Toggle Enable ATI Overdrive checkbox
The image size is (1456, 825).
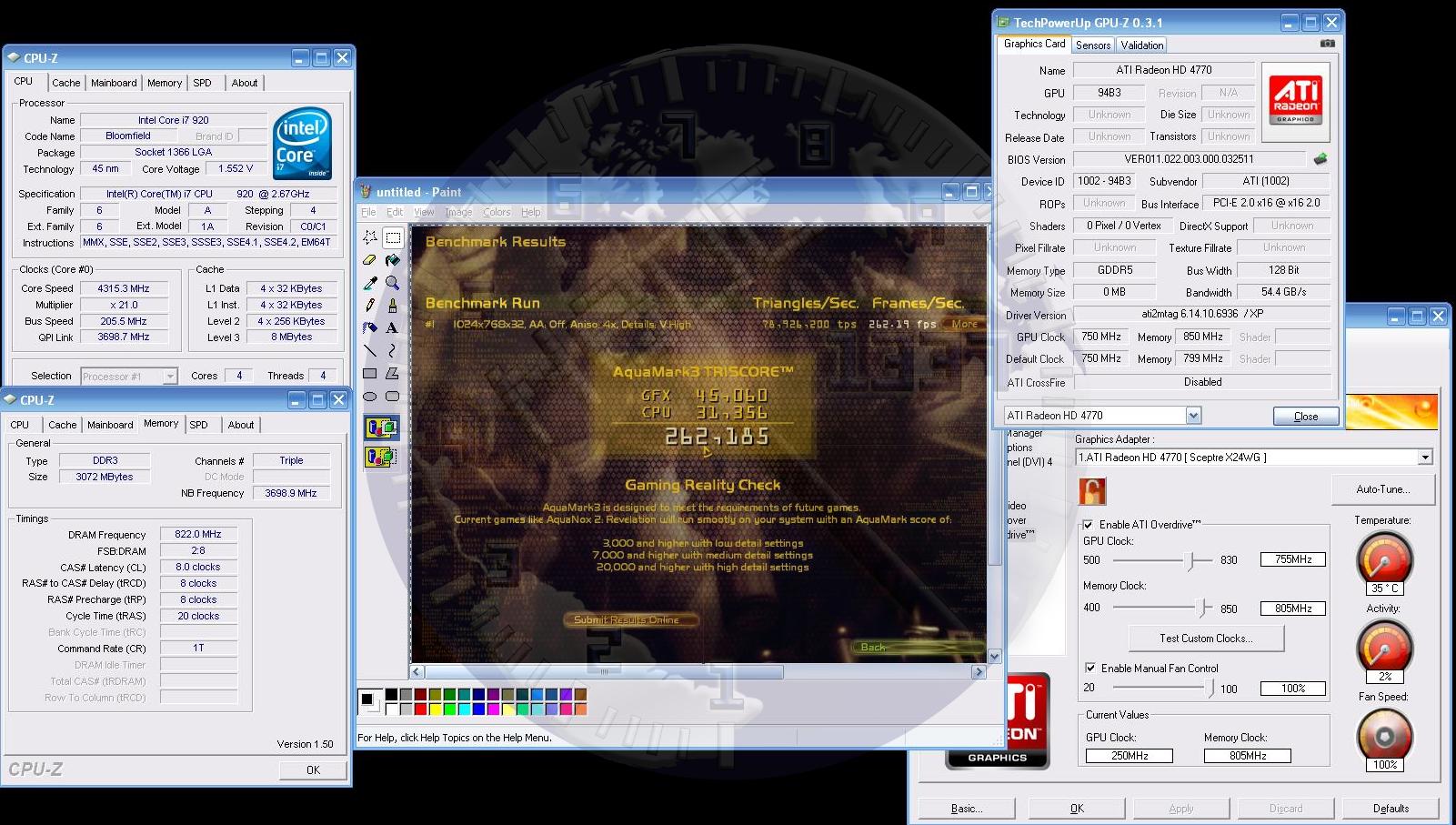point(1088,525)
